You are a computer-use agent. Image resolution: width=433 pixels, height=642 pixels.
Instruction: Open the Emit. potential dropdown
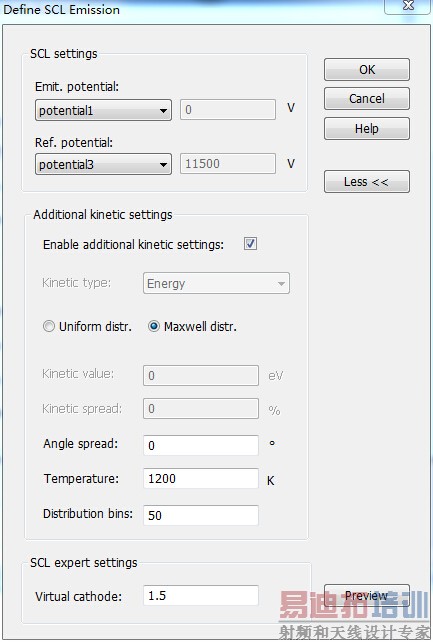point(103,110)
